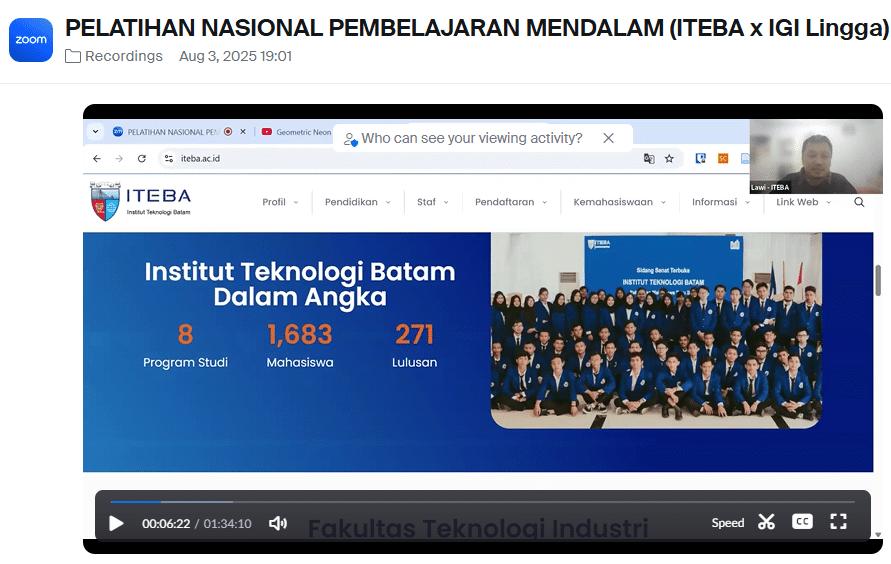Image resolution: width=891 pixels, height=564 pixels.
Task: Open the scissors trim tool
Action: [x=766, y=521]
